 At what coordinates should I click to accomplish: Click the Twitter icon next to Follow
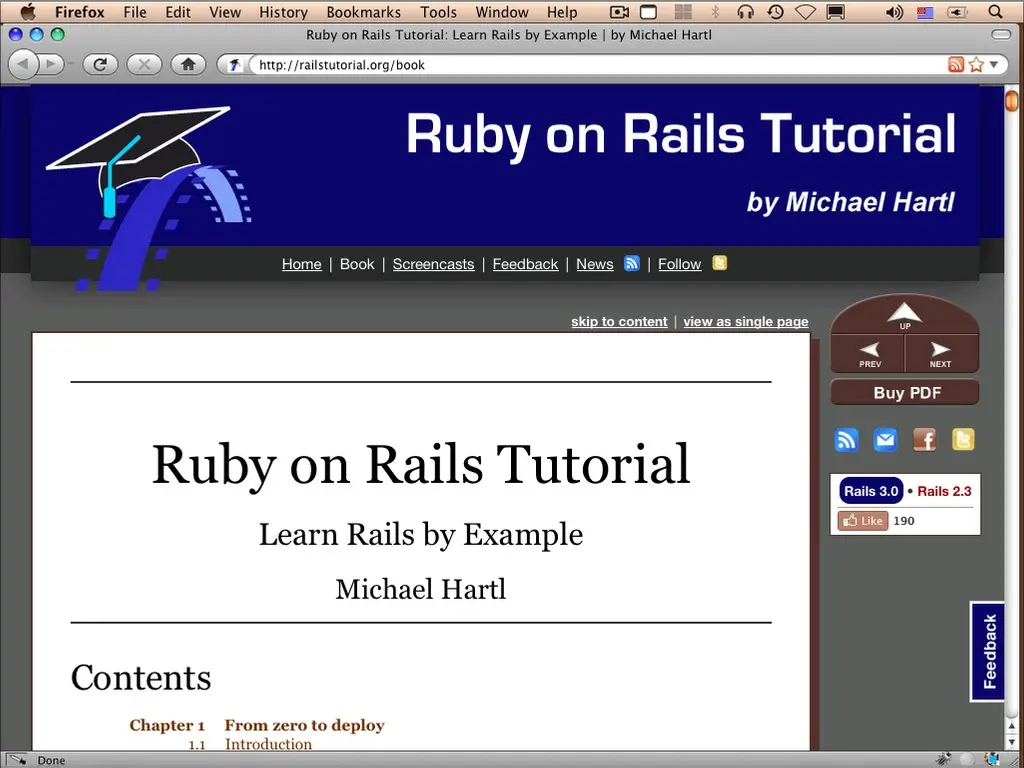[x=720, y=263]
